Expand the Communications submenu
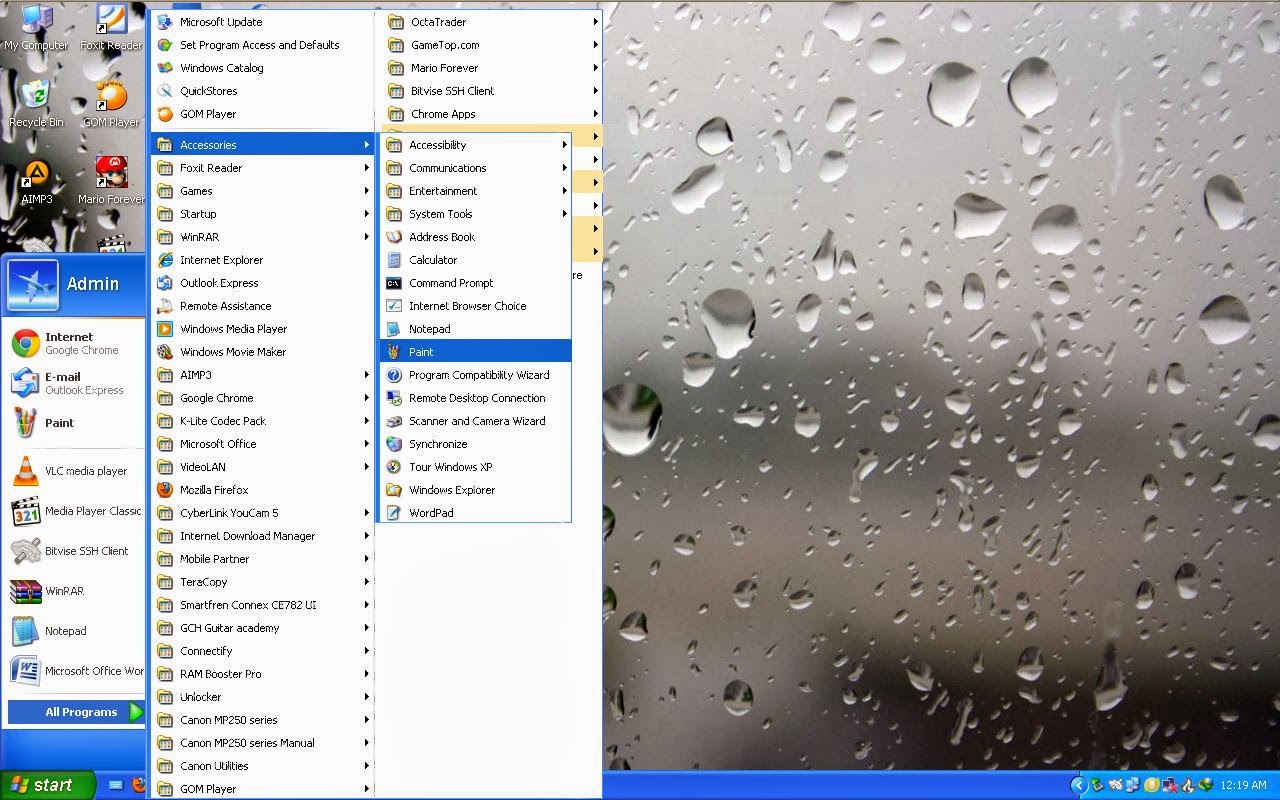 pos(475,168)
